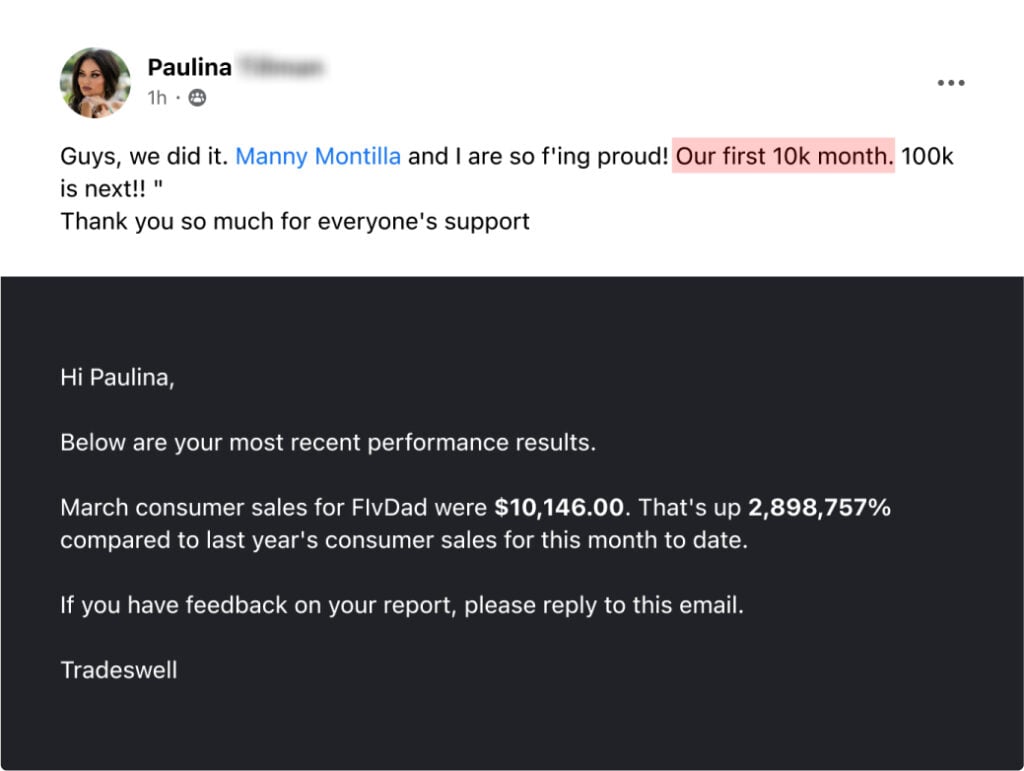Viewport: 1024px width, 771px height.
Task: Click the highlighted 'Our first 10k month.' text
Action: click(x=784, y=156)
